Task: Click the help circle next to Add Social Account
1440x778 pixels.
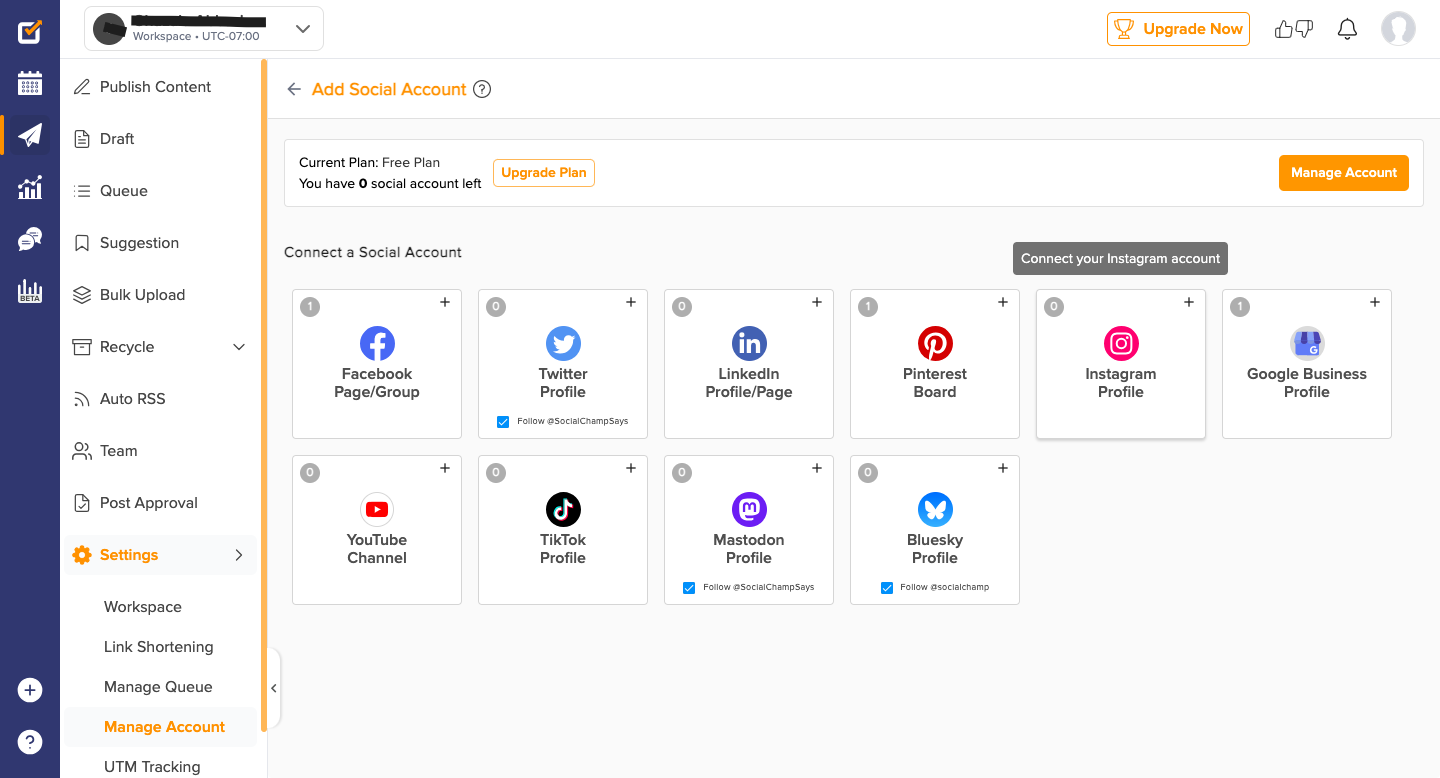Action: (482, 89)
